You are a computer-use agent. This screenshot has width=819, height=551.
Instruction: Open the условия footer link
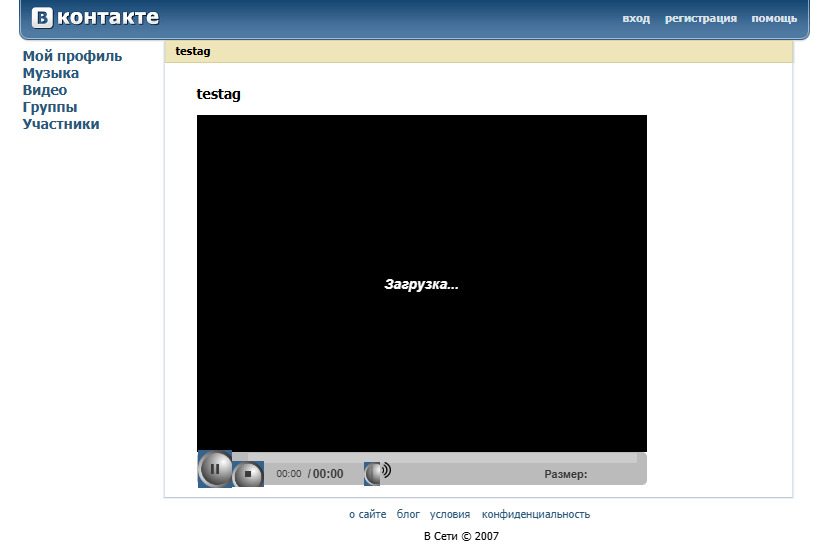pos(450,514)
